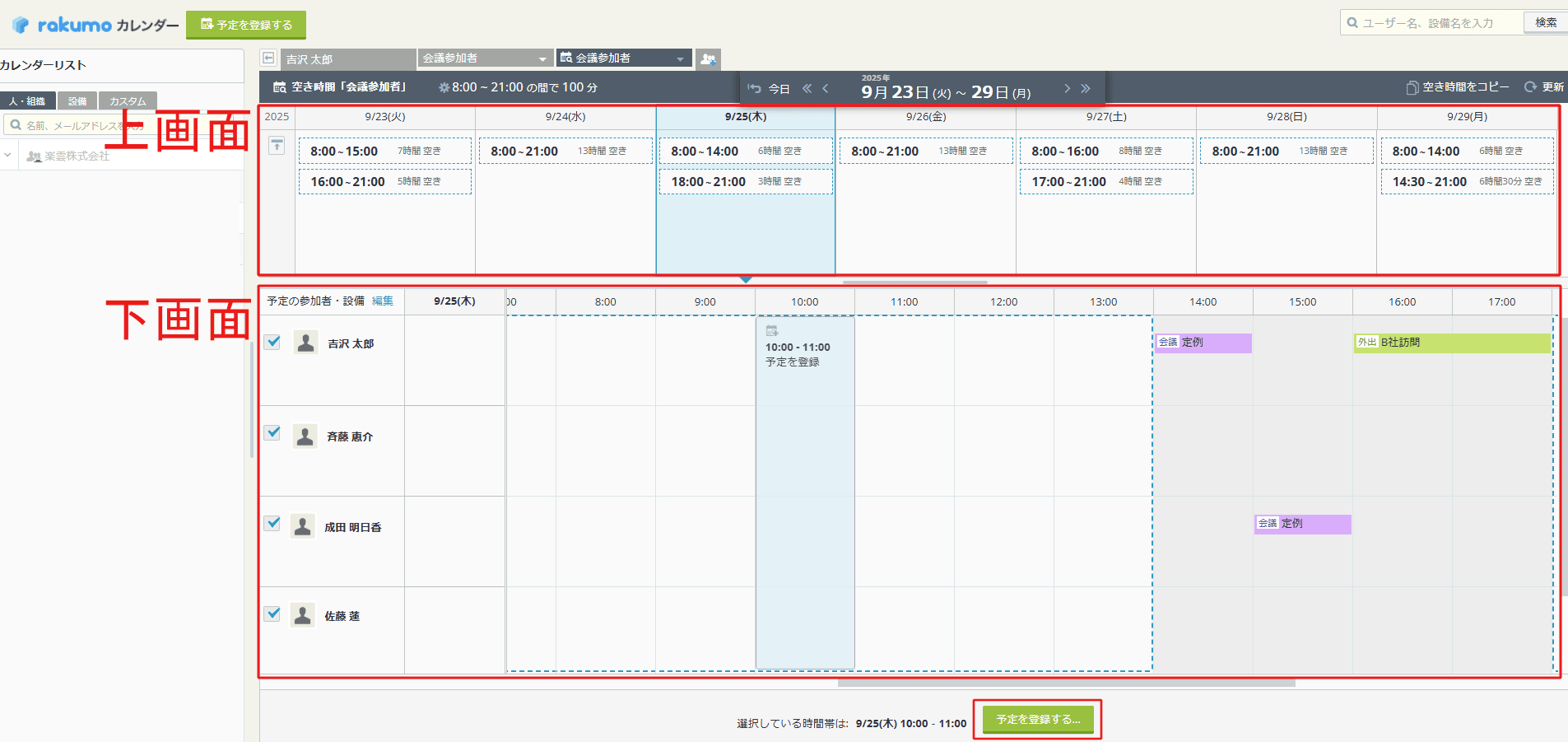Click the 更新 refresh icon
The height and width of the screenshot is (742, 1568).
tap(1530, 87)
